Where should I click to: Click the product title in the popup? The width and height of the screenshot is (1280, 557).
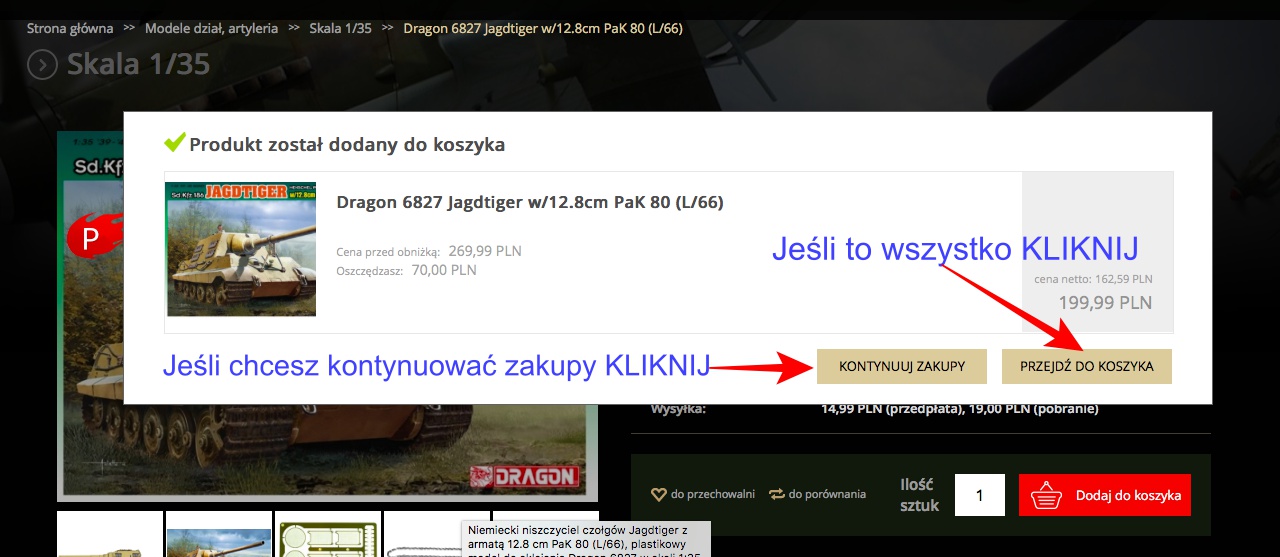(x=529, y=202)
